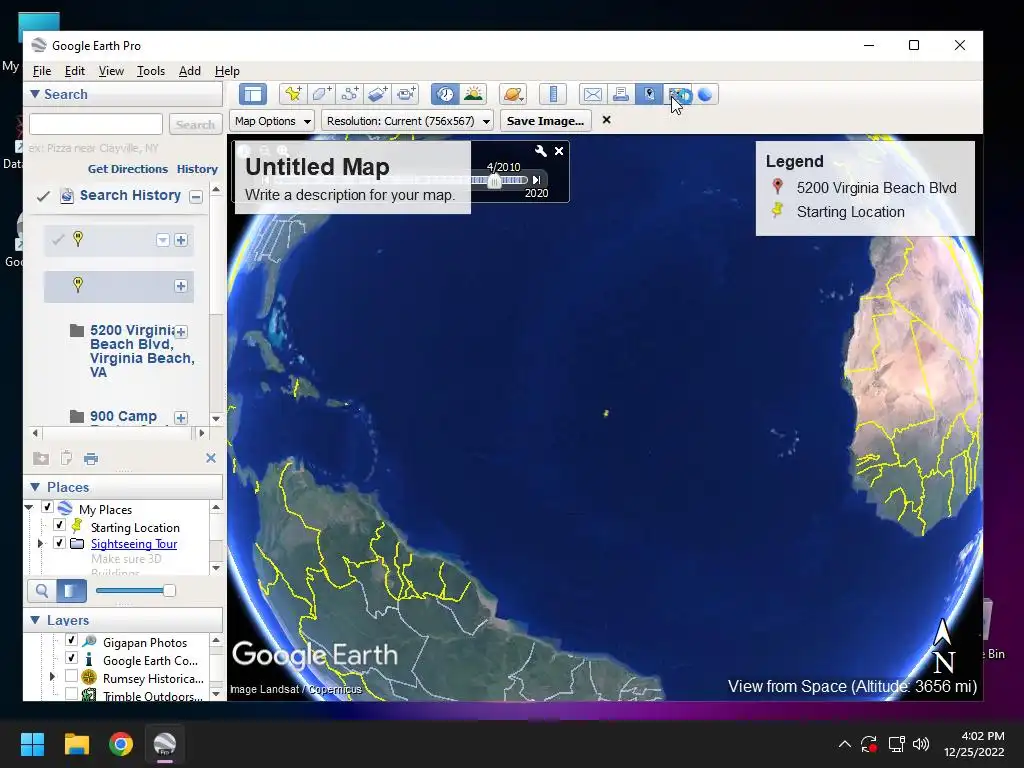This screenshot has width=1024, height=768.
Task: Expand the Rumsey Historical layer
Action: point(53,677)
